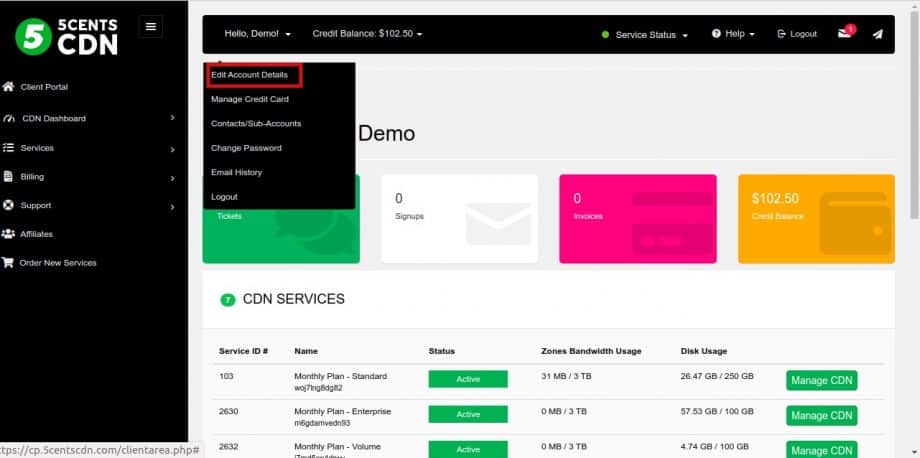Image resolution: width=920 pixels, height=458 pixels.
Task: Click the orange Credit Balance card
Action: point(816,219)
